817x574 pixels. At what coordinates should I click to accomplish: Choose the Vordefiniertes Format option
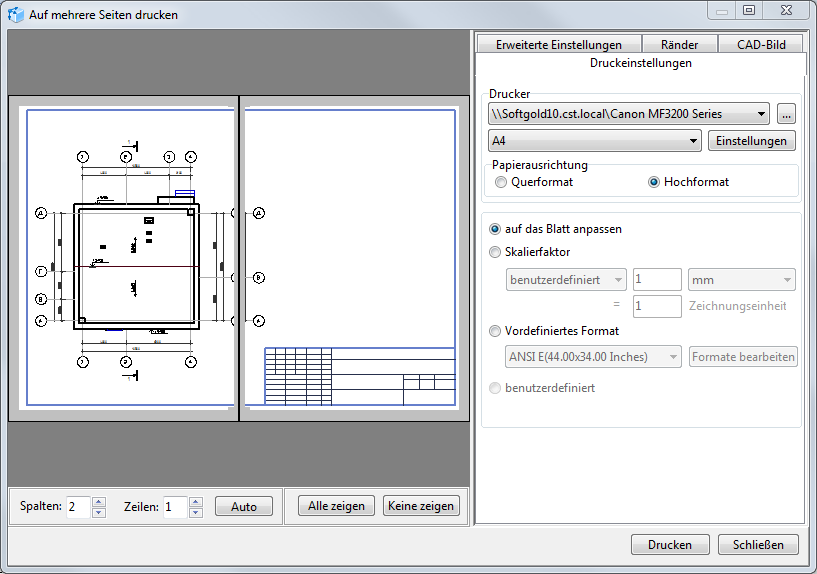(496, 331)
